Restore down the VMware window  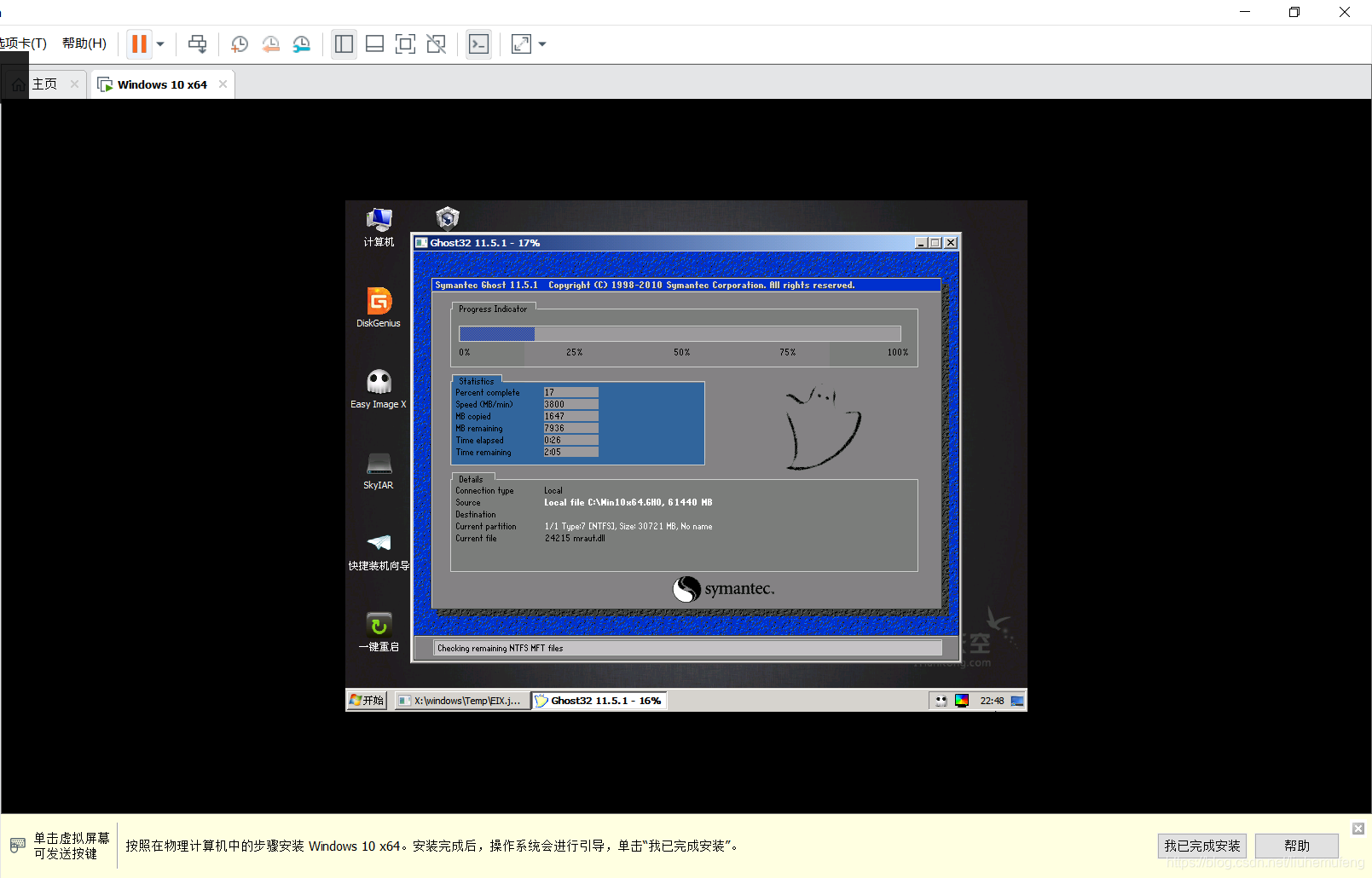tap(1294, 12)
